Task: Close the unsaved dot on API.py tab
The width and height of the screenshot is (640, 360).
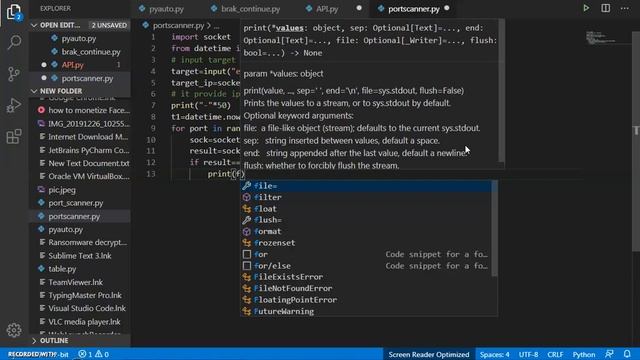Action: 359,8
